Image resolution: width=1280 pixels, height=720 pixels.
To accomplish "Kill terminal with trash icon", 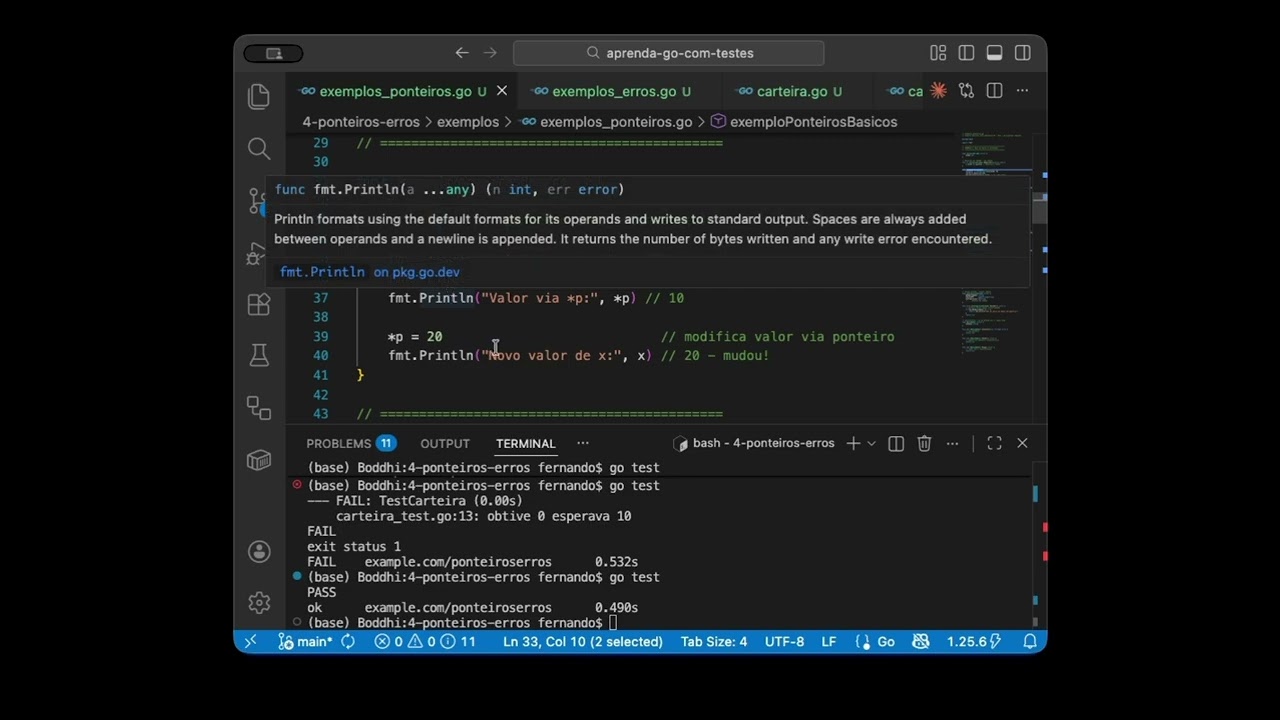I will point(924,443).
